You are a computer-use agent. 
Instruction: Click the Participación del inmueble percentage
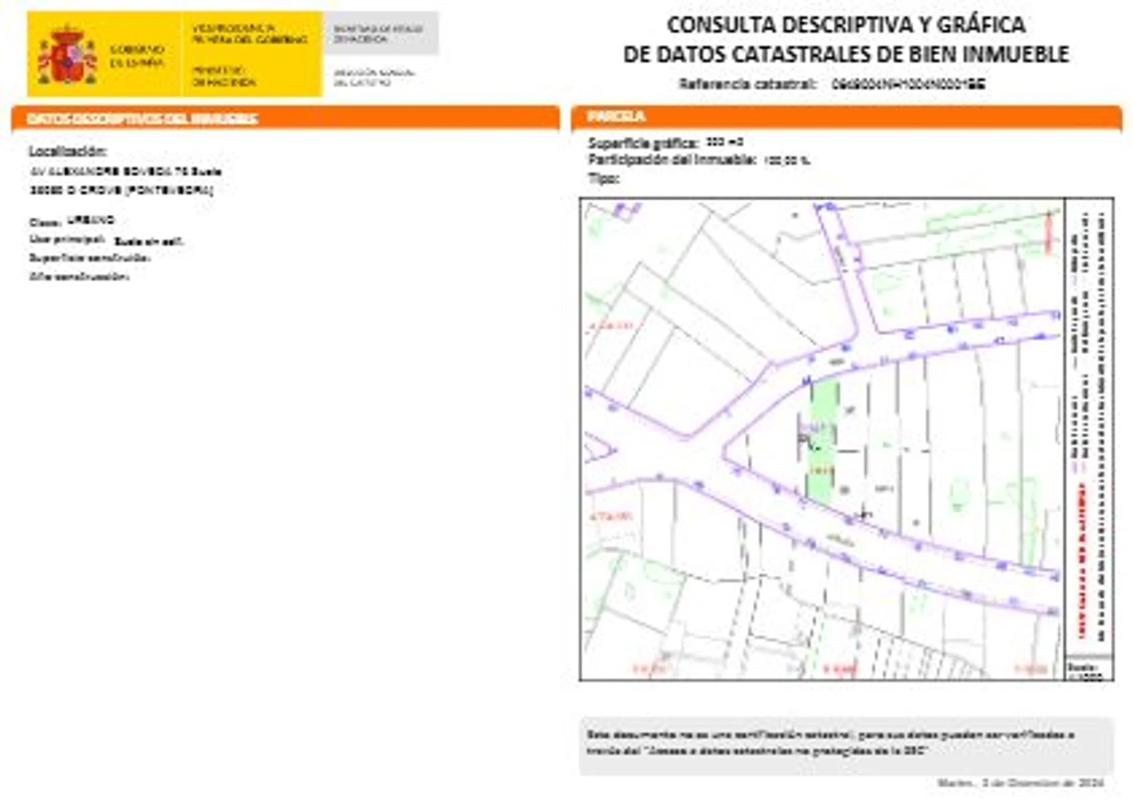(786, 160)
